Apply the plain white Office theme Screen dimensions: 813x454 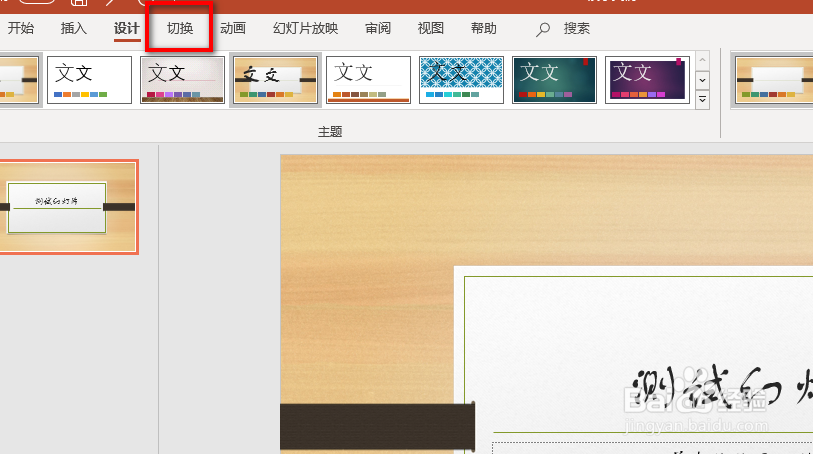coord(89,80)
